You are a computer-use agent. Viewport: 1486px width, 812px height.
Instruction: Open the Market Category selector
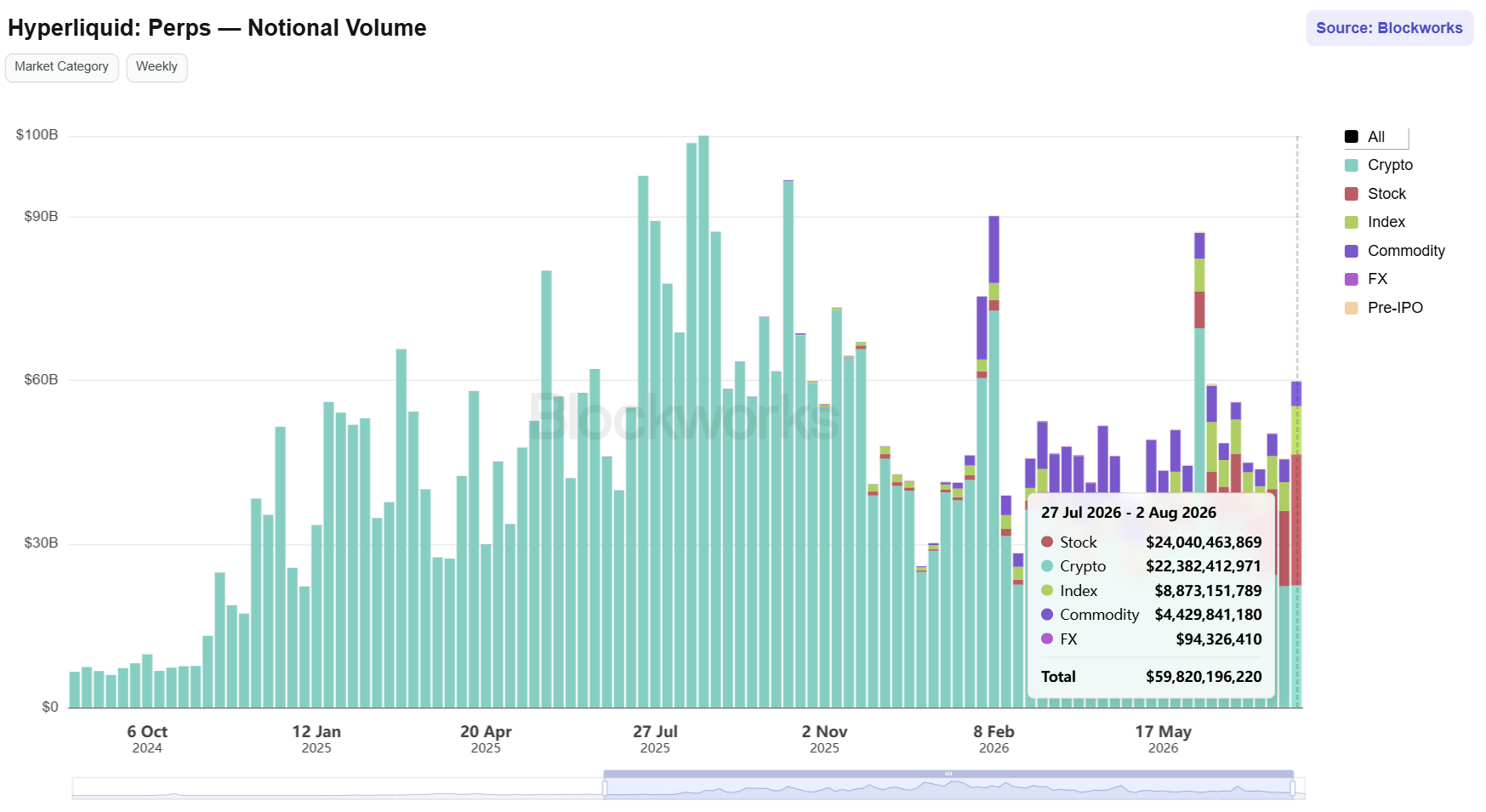(61, 67)
